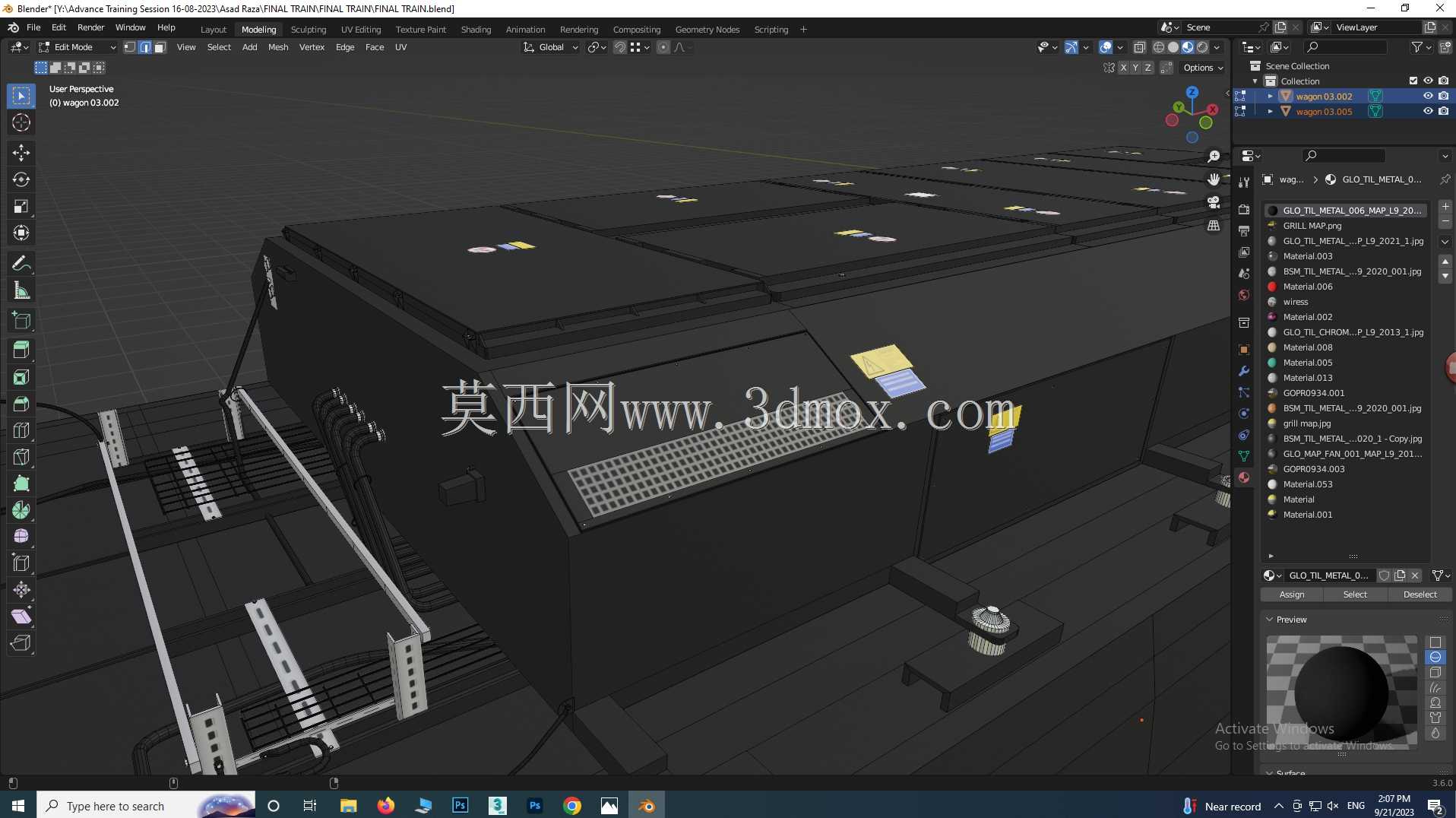The width and height of the screenshot is (1456, 818).
Task: Open the viewport shading options dropdown
Action: (x=1217, y=47)
